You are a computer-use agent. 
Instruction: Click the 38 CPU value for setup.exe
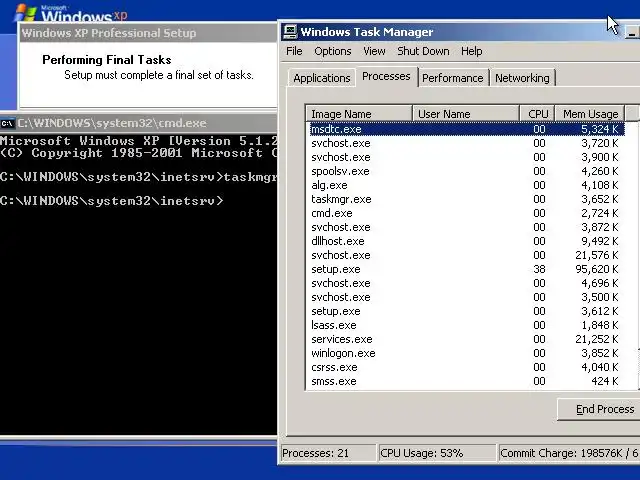pyautogui.click(x=539, y=269)
